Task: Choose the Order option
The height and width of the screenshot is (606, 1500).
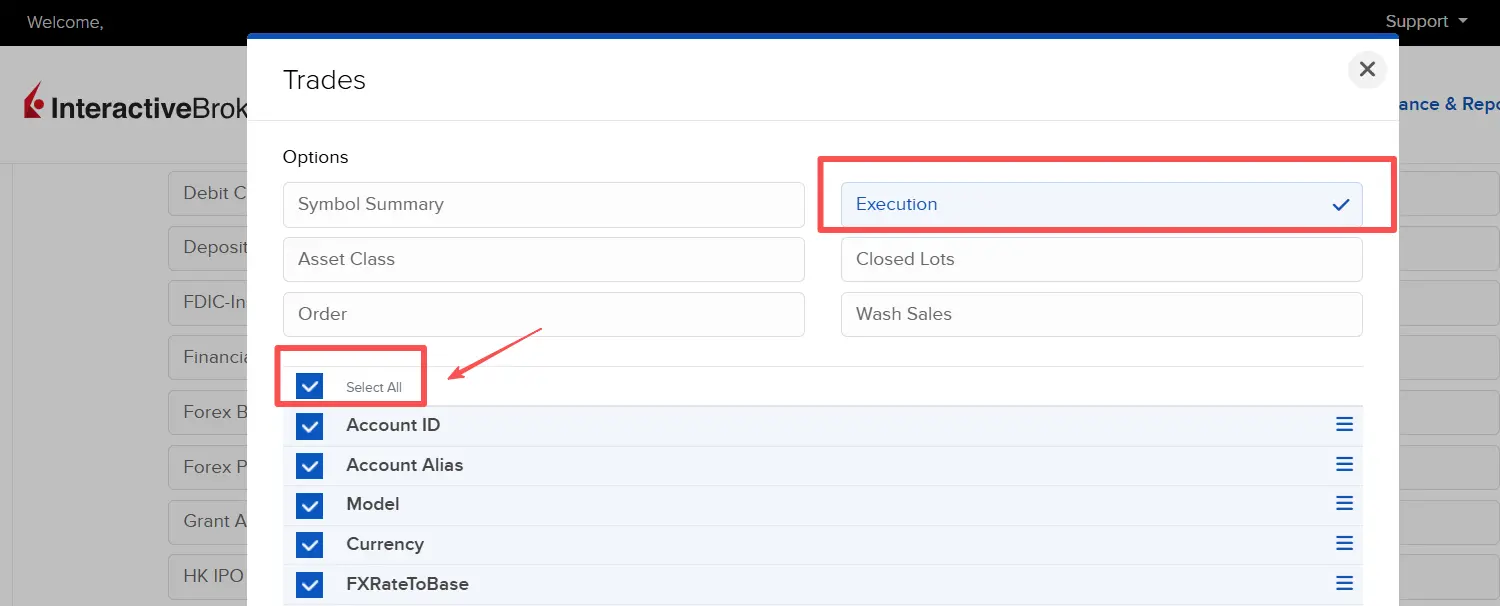Action: [x=543, y=315]
